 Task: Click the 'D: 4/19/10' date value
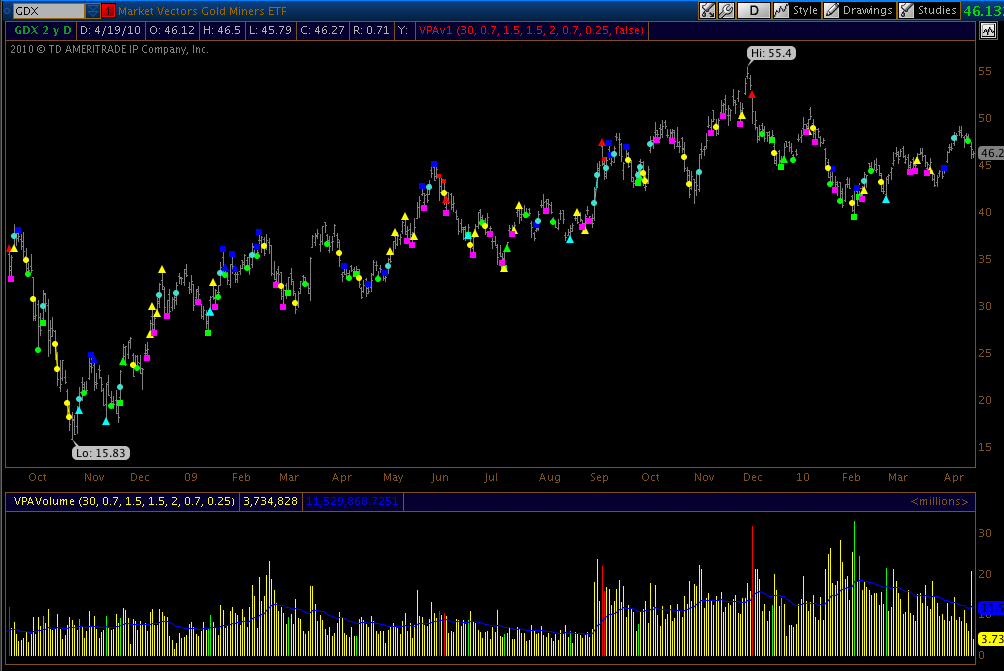tap(110, 30)
